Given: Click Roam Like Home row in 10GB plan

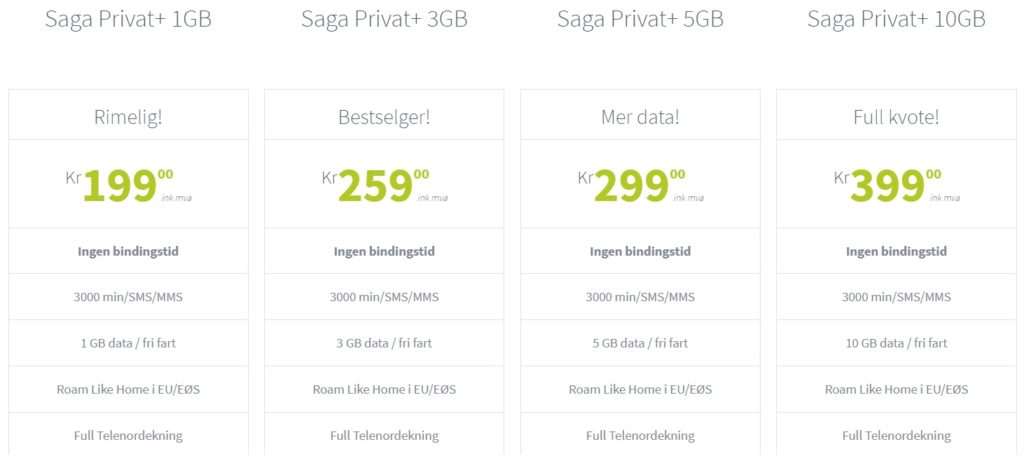Looking at the screenshot, I should (x=896, y=389).
